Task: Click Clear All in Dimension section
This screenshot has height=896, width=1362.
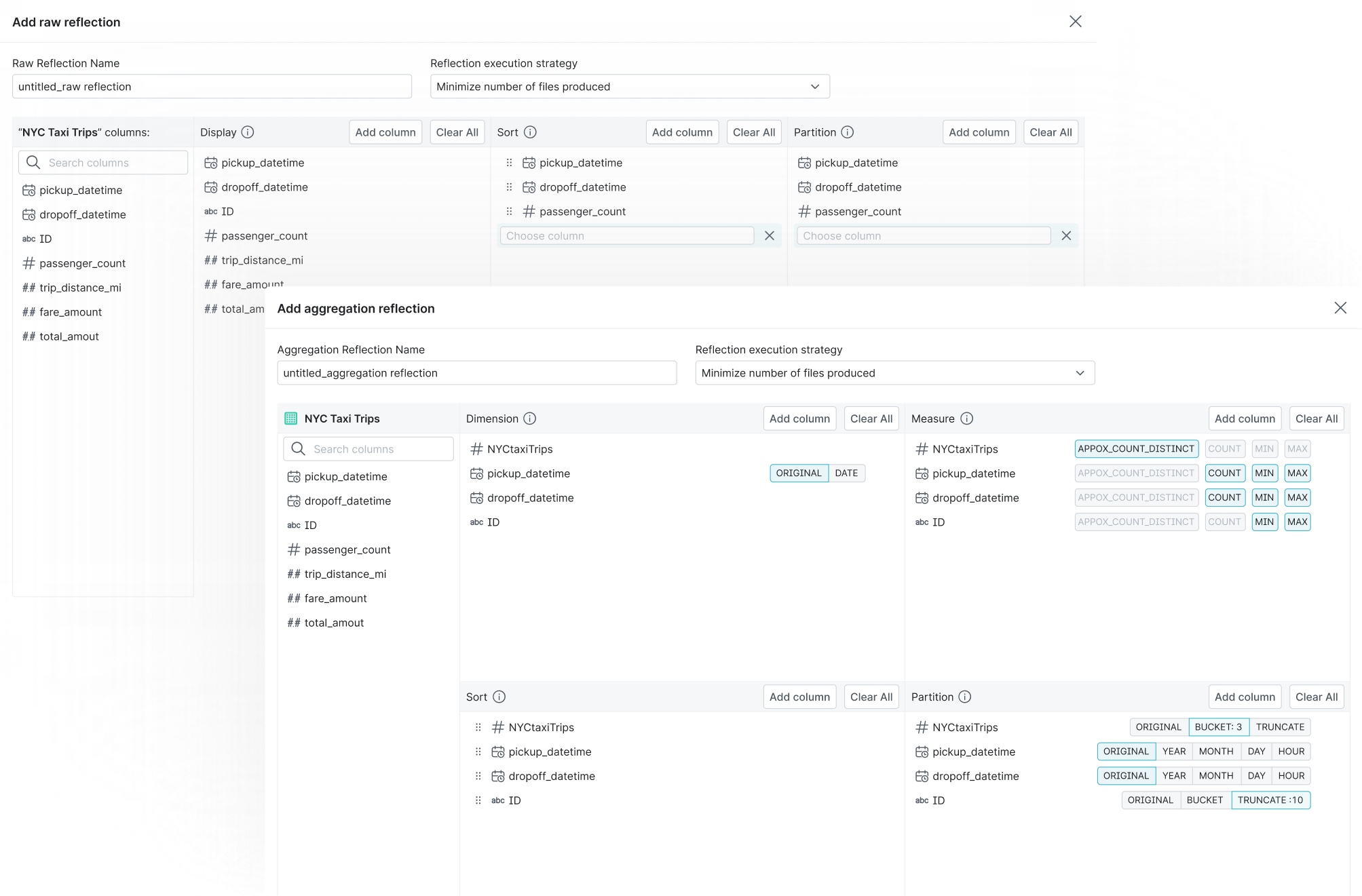Action: point(871,418)
